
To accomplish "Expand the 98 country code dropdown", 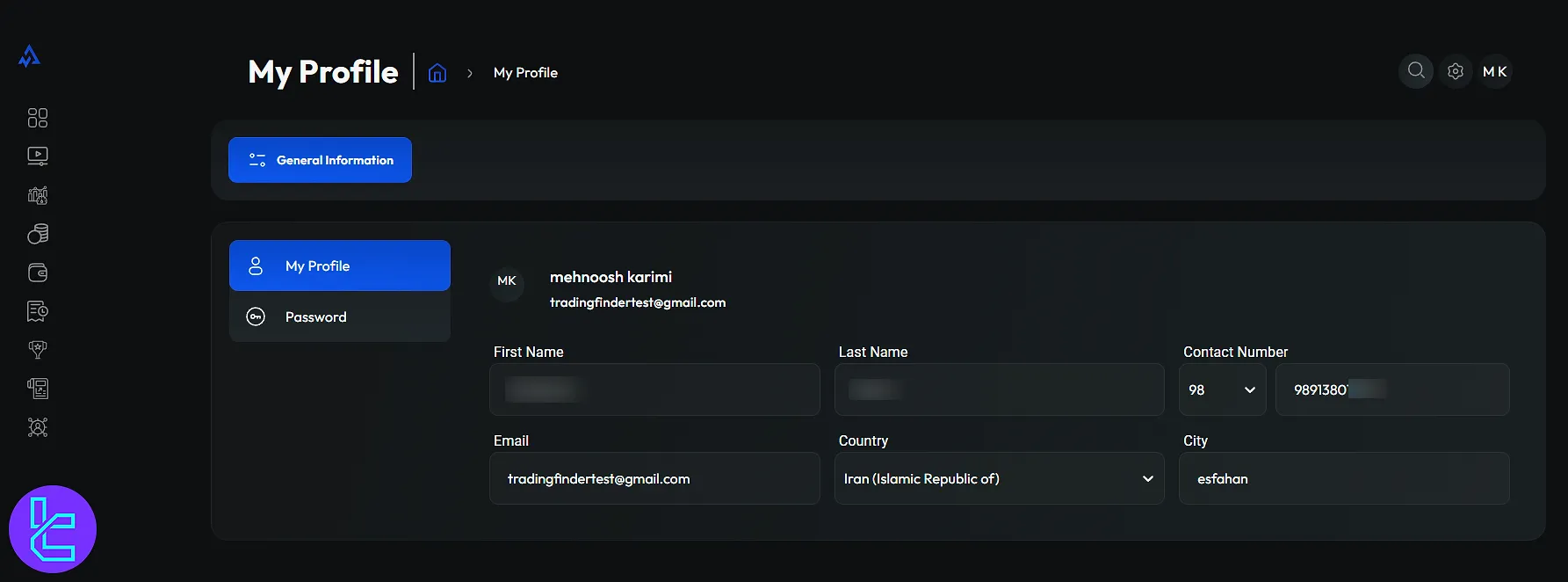I will coord(1222,389).
